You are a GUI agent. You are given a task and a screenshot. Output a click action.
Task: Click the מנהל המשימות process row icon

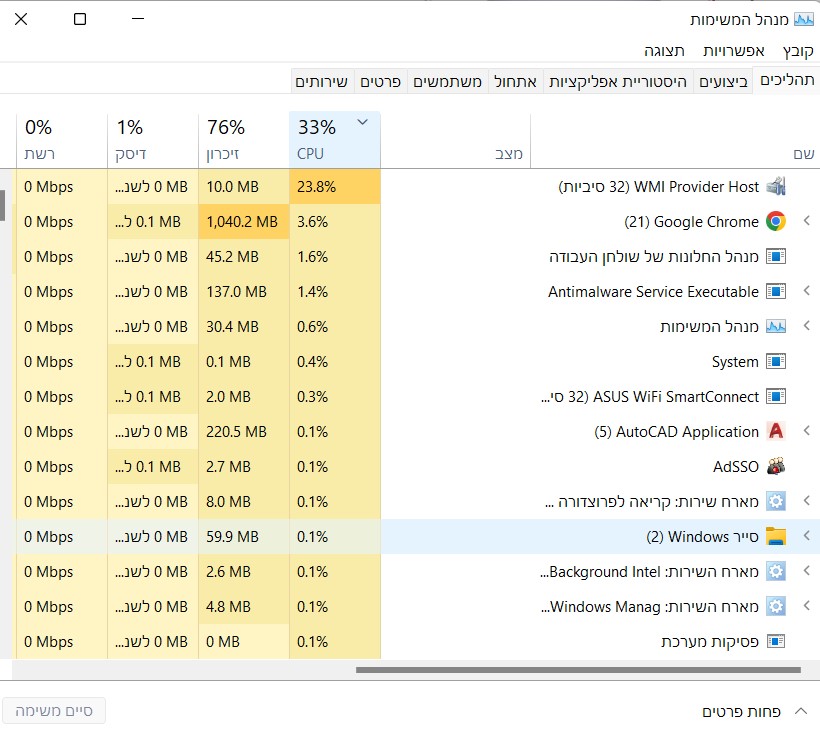[x=776, y=326]
